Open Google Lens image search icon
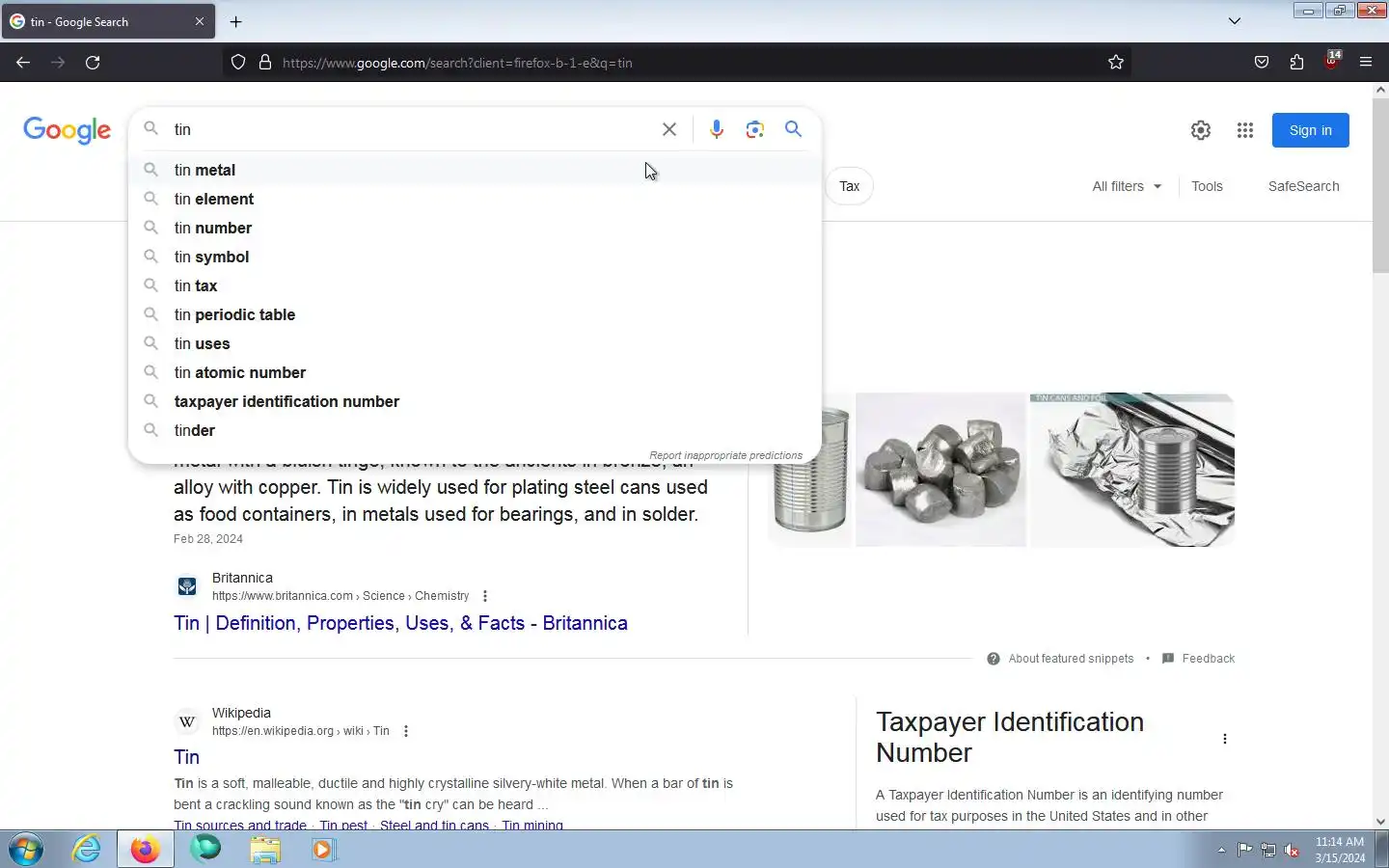 (x=755, y=129)
